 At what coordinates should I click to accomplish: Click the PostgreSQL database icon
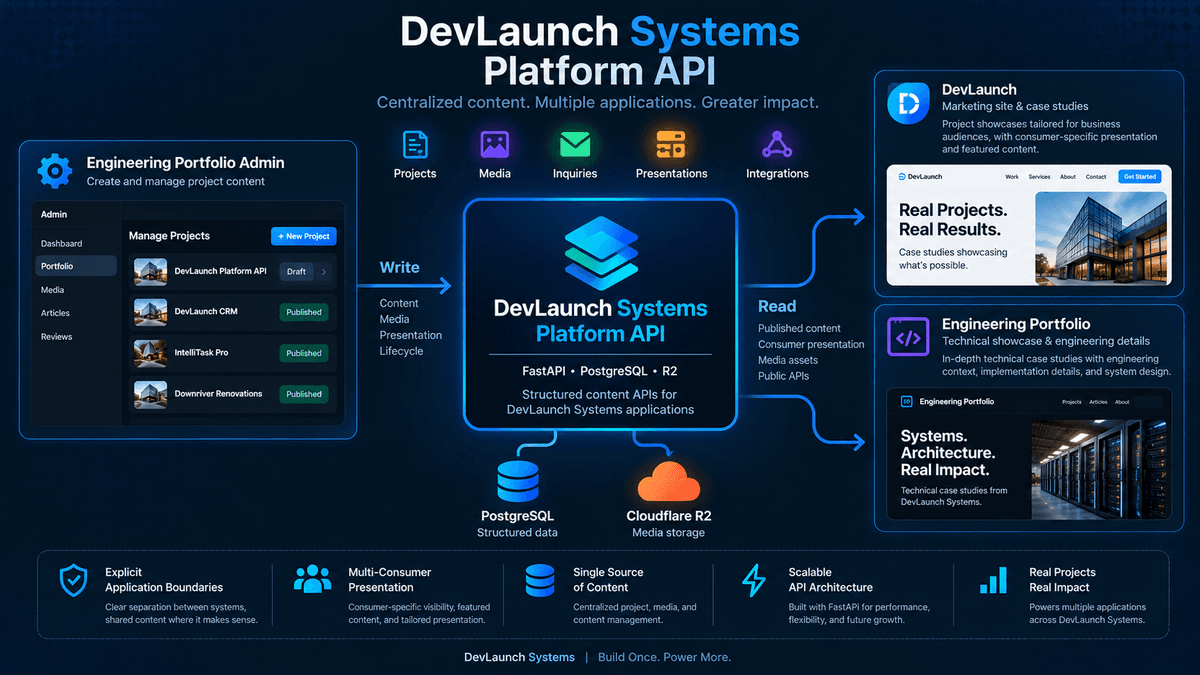click(517, 481)
